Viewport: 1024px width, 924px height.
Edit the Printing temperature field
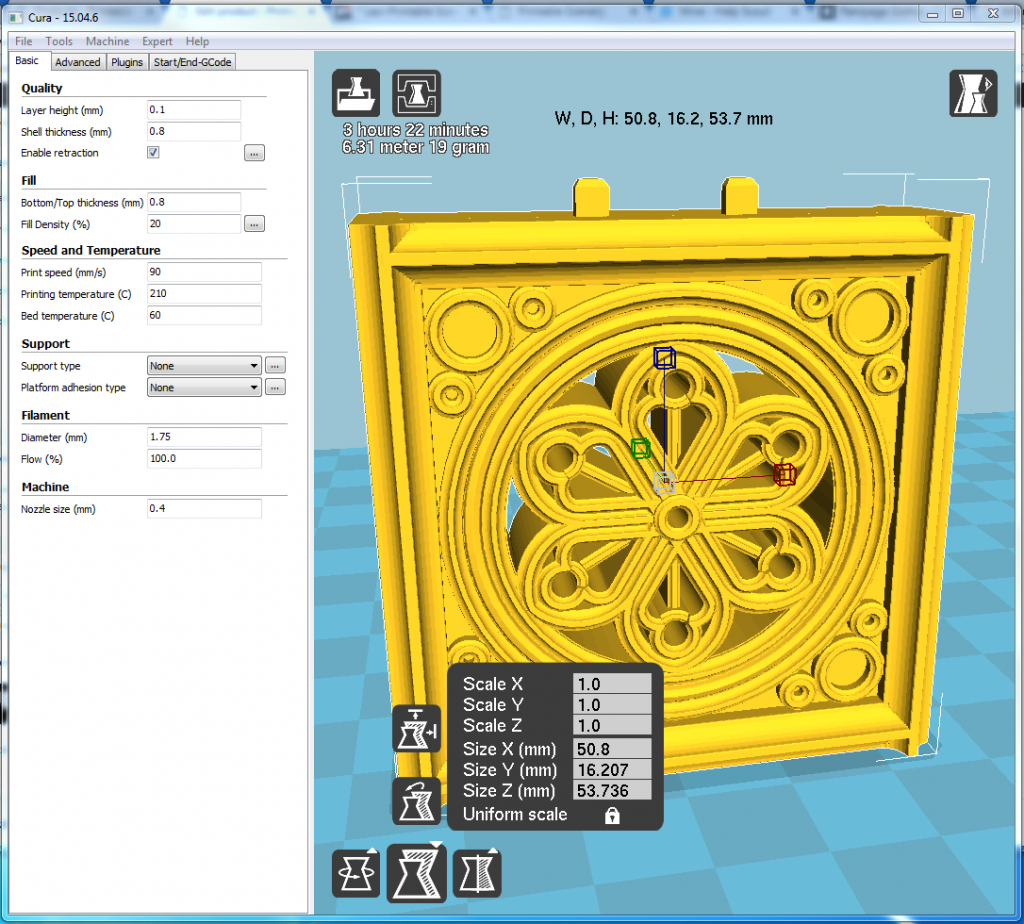click(204, 293)
